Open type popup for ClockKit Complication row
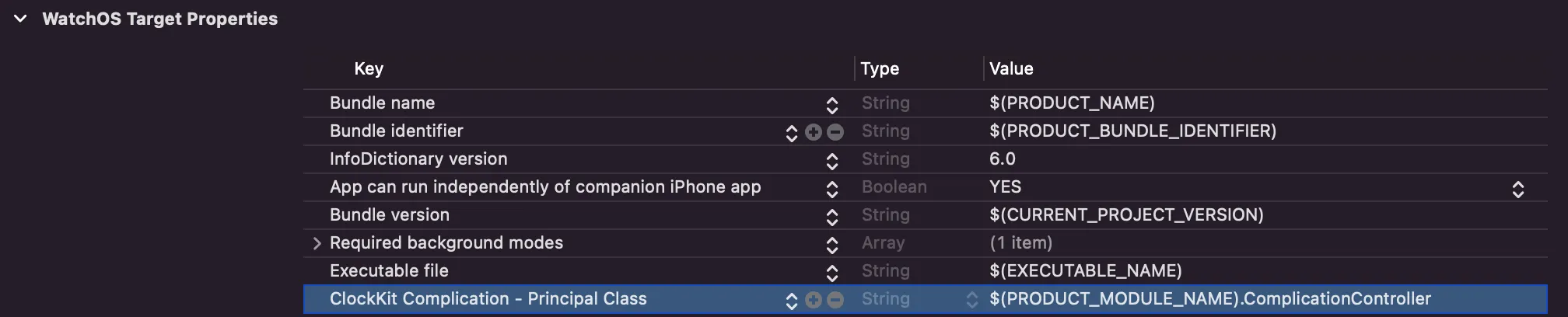The width and height of the screenshot is (1568, 317). tap(972, 300)
